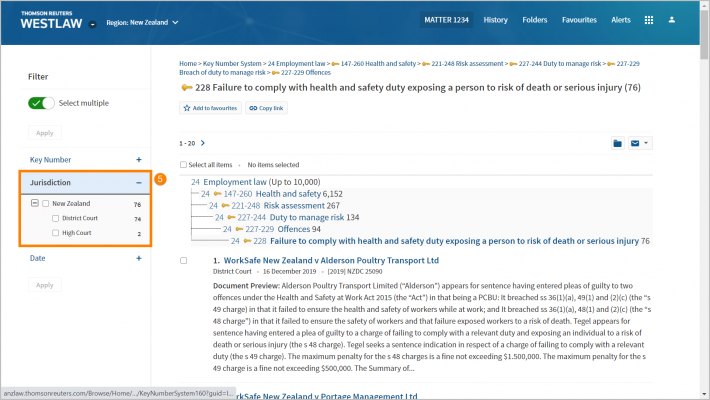Open the Folders menu
This screenshot has height=400, width=710.
pyautogui.click(x=535, y=20)
